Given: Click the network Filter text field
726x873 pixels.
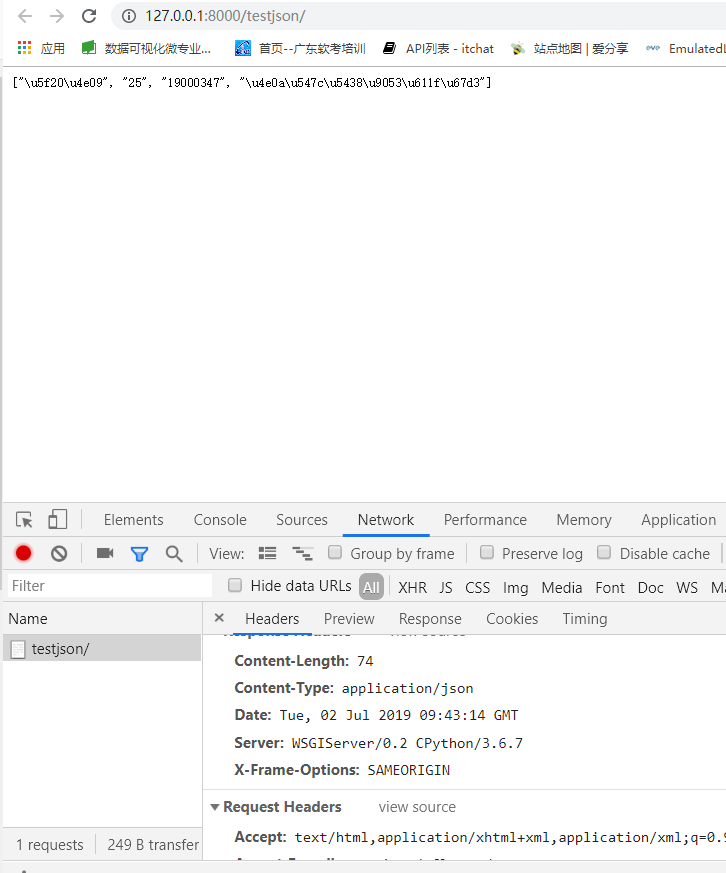Looking at the screenshot, I should point(110,586).
